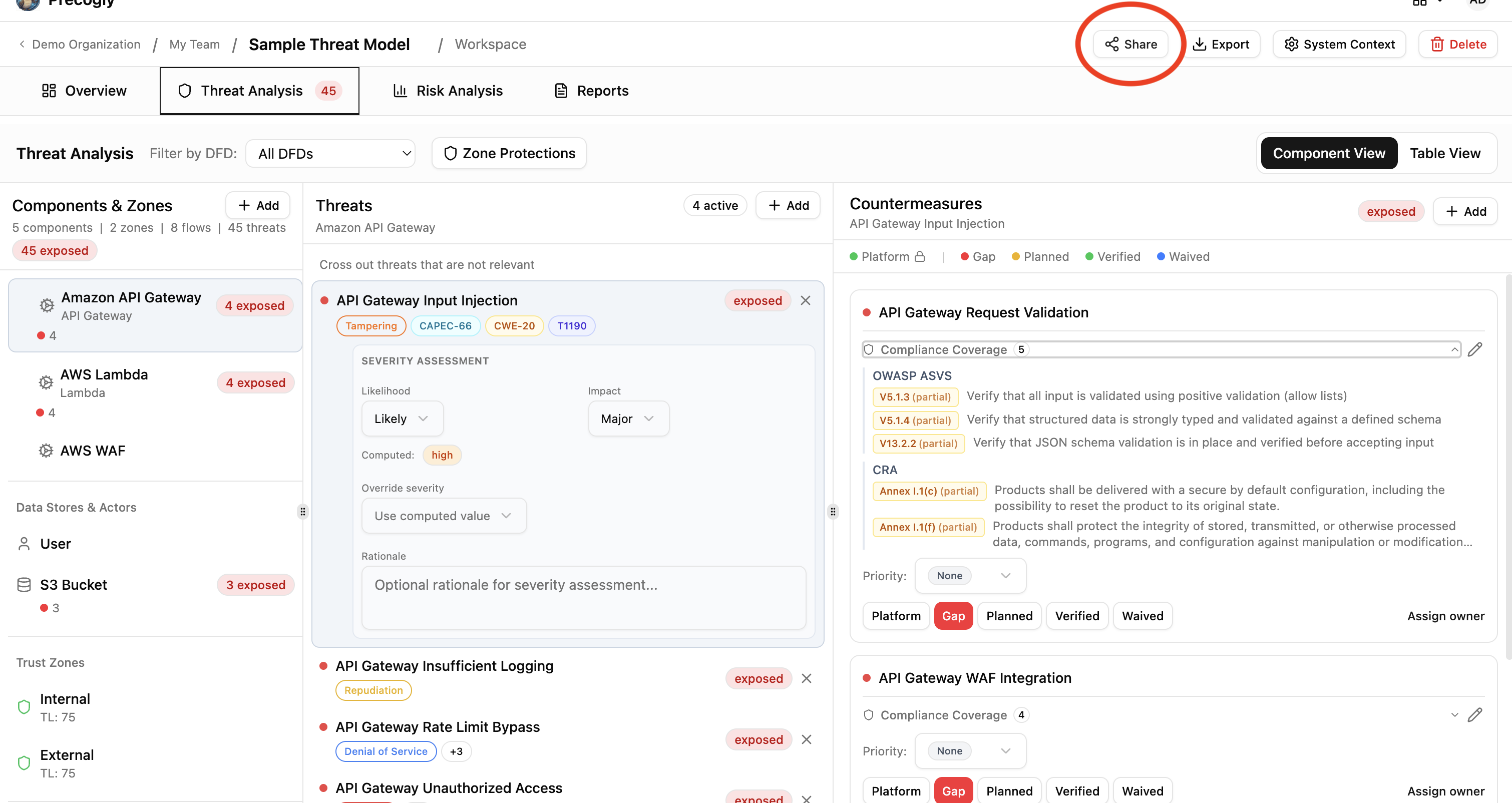
Task: Open the Override severity dropdown
Action: coord(444,516)
